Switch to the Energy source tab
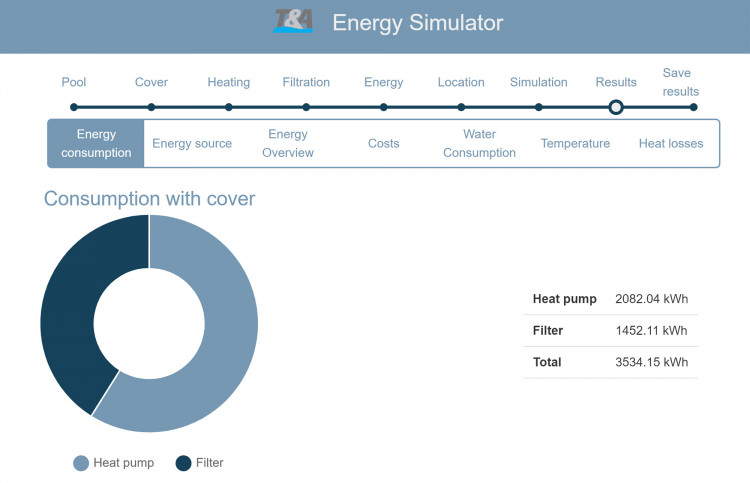Viewport: 750px width, 483px height. pyautogui.click(x=192, y=143)
